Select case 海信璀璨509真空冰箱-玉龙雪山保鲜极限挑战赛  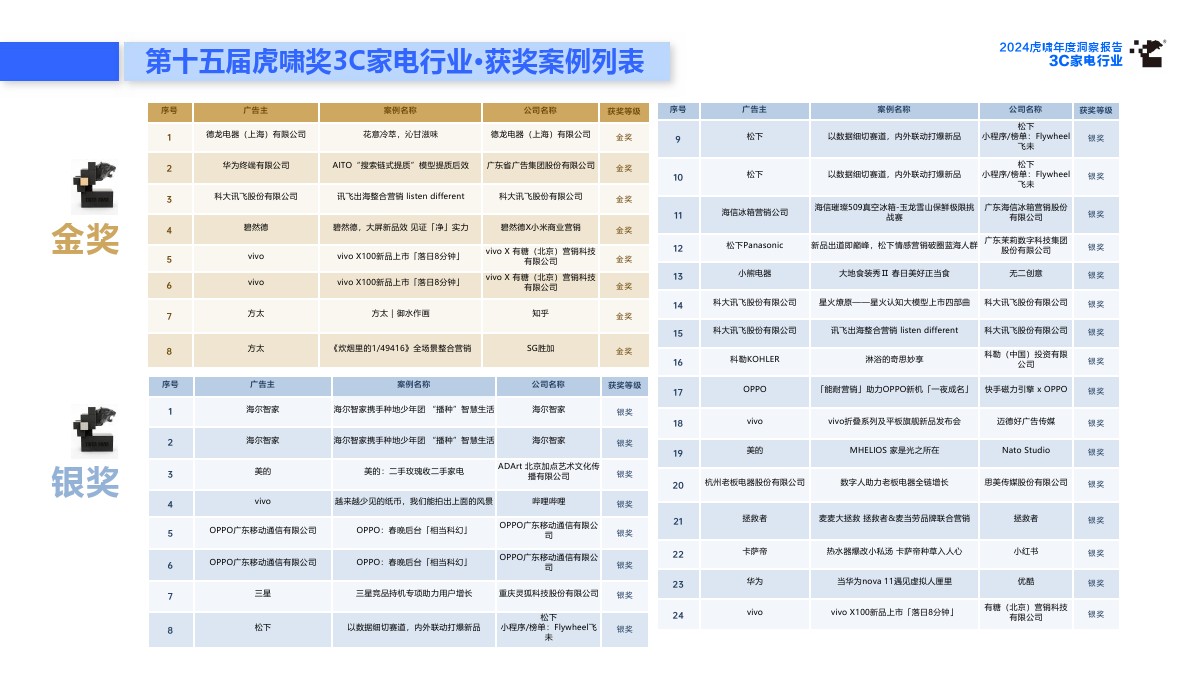pyautogui.click(x=894, y=210)
